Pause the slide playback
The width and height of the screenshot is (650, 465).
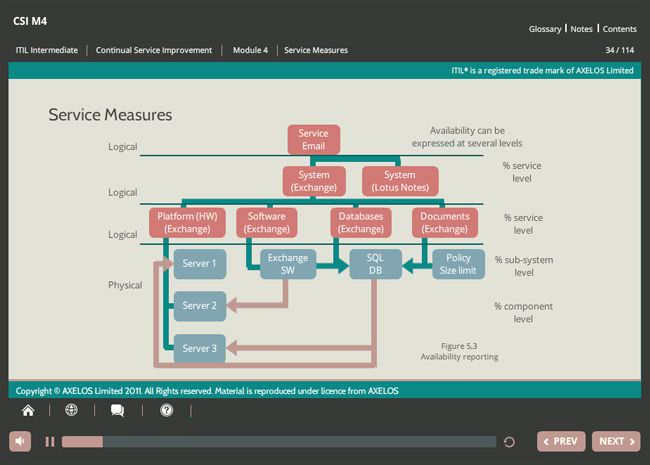(50, 442)
